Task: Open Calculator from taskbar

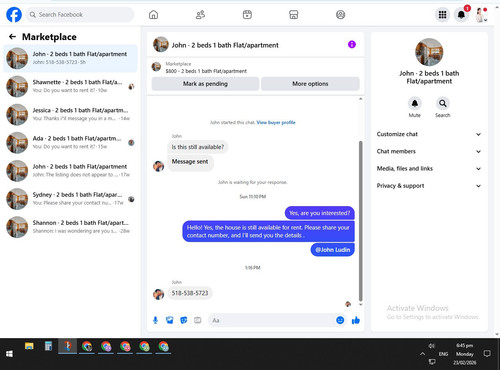Action: tap(48, 347)
